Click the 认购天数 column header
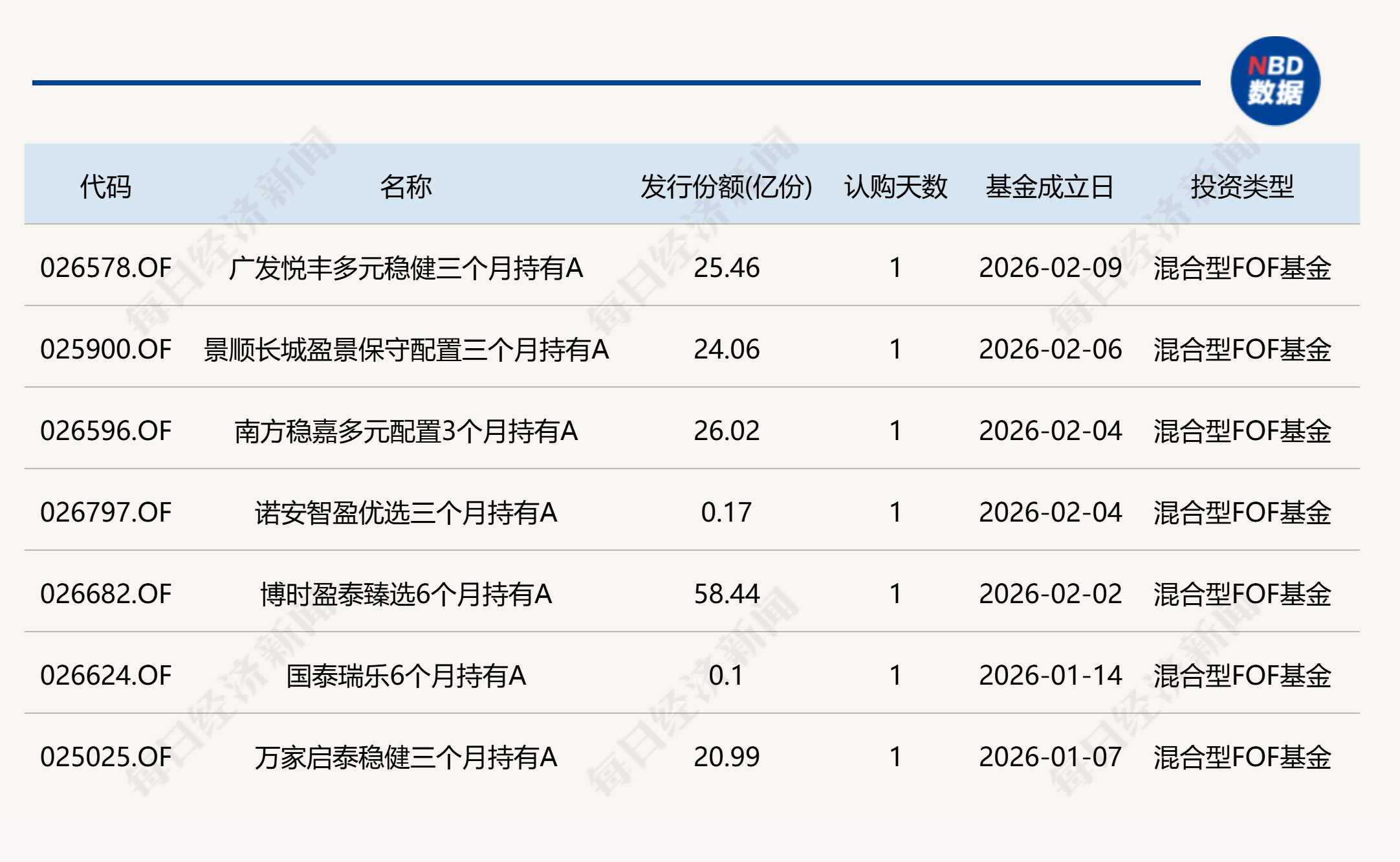This screenshot has width=1400, height=862. coord(895,186)
